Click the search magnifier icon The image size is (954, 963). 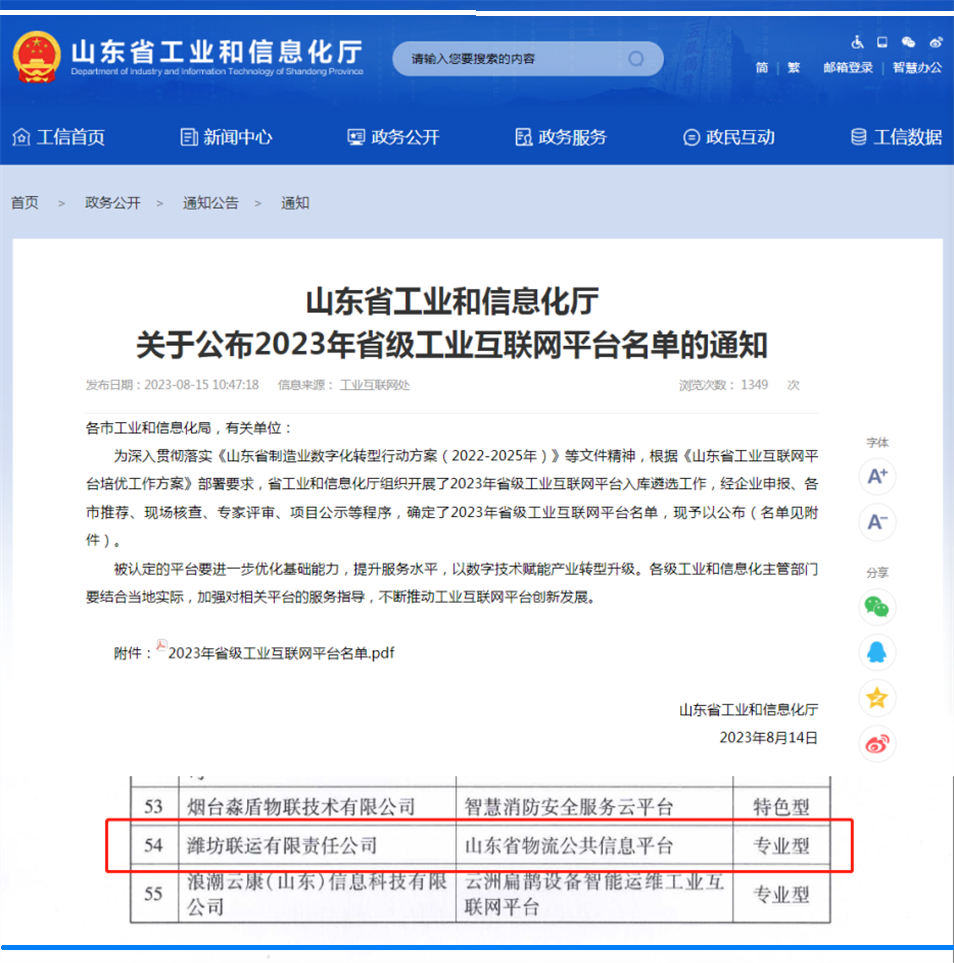[x=636, y=58]
